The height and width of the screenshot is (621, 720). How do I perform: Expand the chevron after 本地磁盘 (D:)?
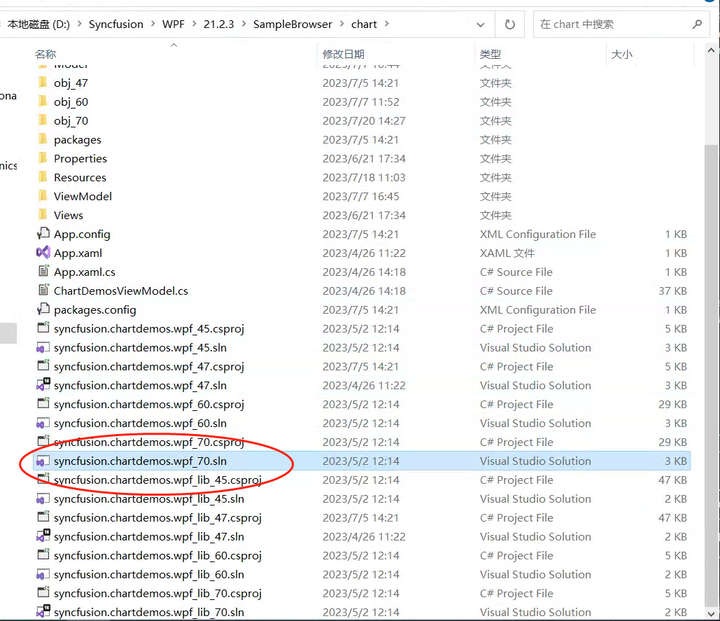point(79,24)
